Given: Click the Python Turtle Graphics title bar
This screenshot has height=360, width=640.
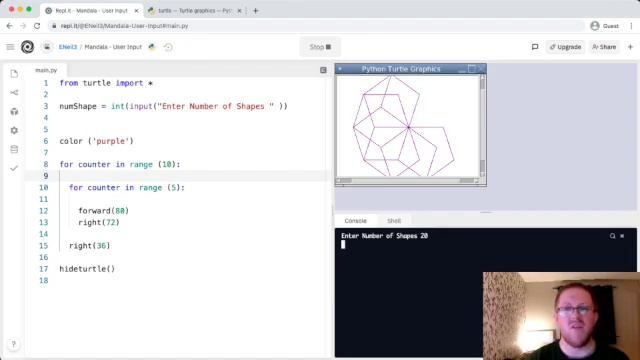Looking at the screenshot, I should (x=401, y=69).
